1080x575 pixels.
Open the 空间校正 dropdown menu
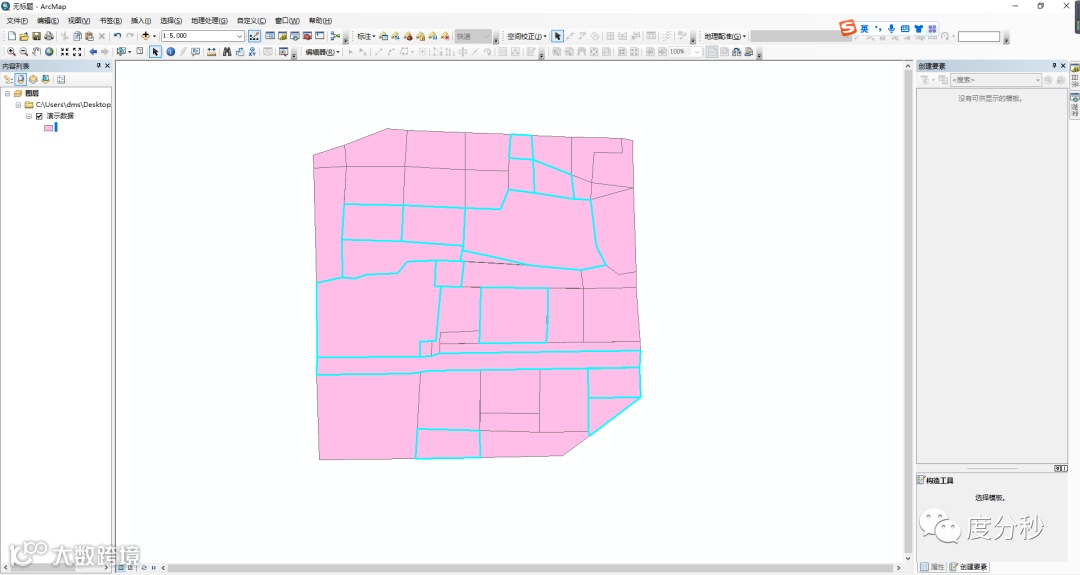pos(527,36)
